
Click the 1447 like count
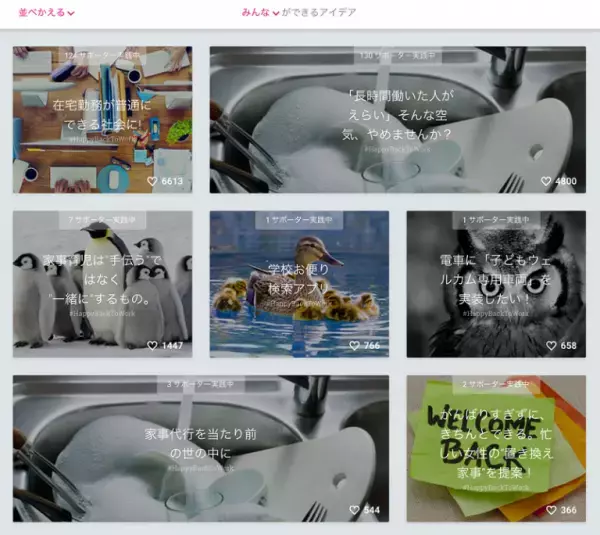coord(172,346)
